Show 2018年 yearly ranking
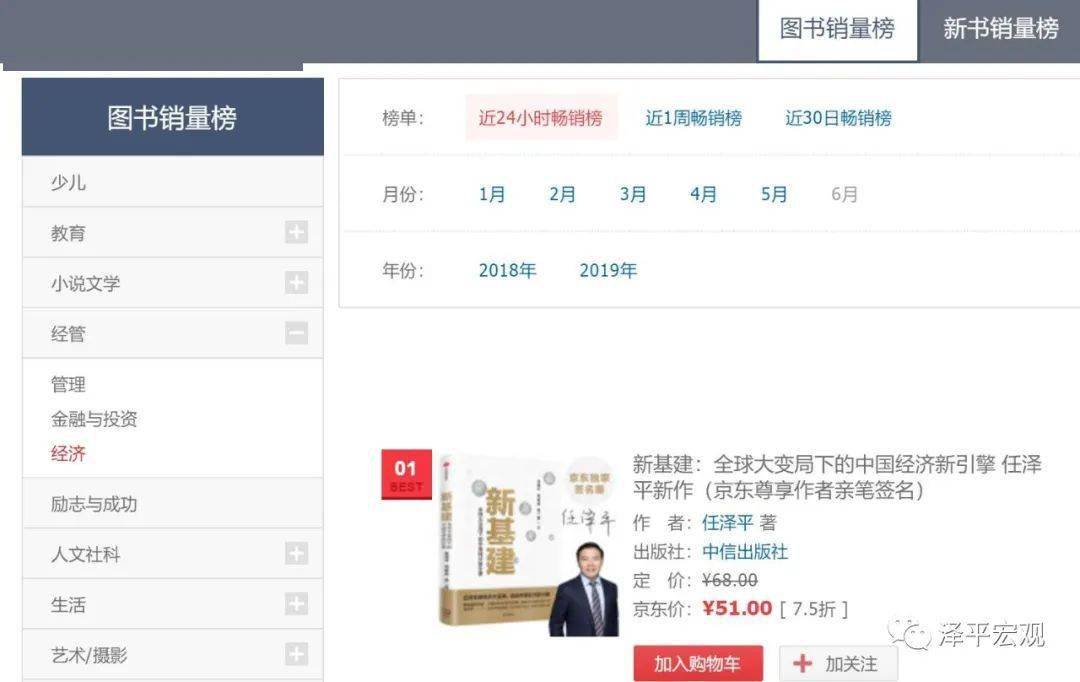The height and width of the screenshot is (682, 1080). pyautogui.click(x=508, y=270)
